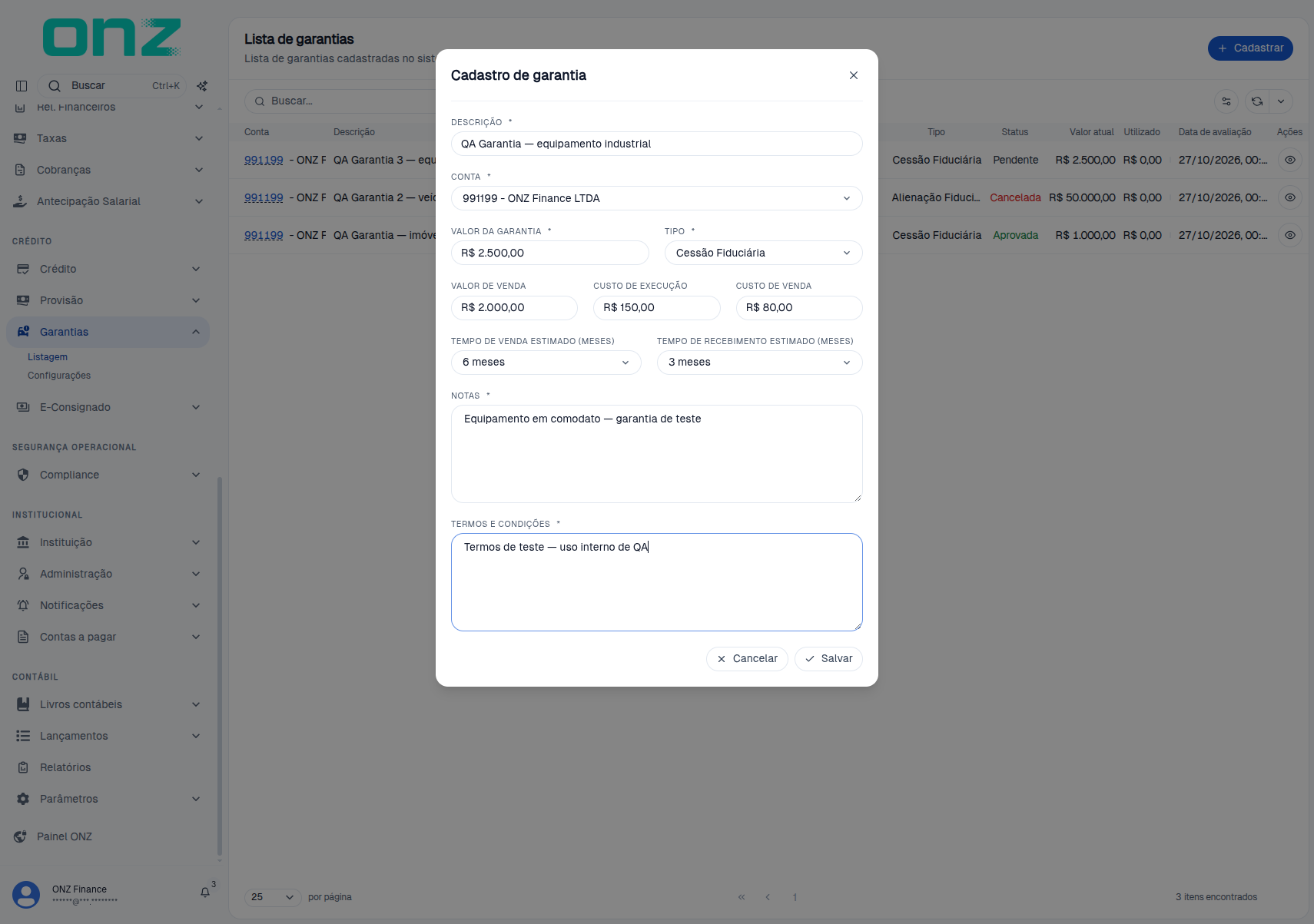Click the Valor da garantia field

[550, 253]
